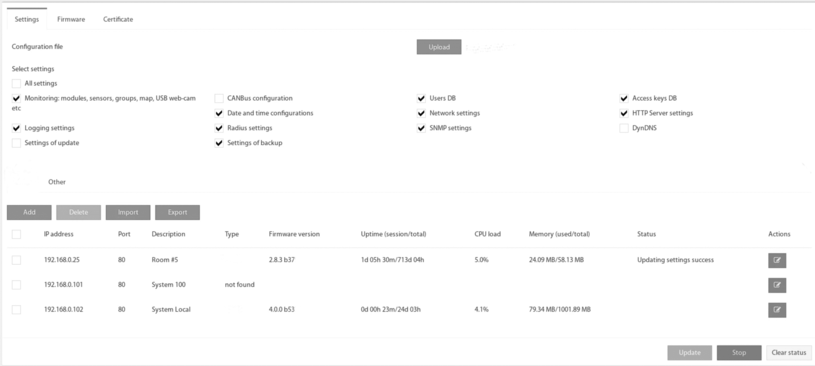815x366 pixels.
Task: Edit the 192.168.0.25 device entry
Action: pos(777,260)
